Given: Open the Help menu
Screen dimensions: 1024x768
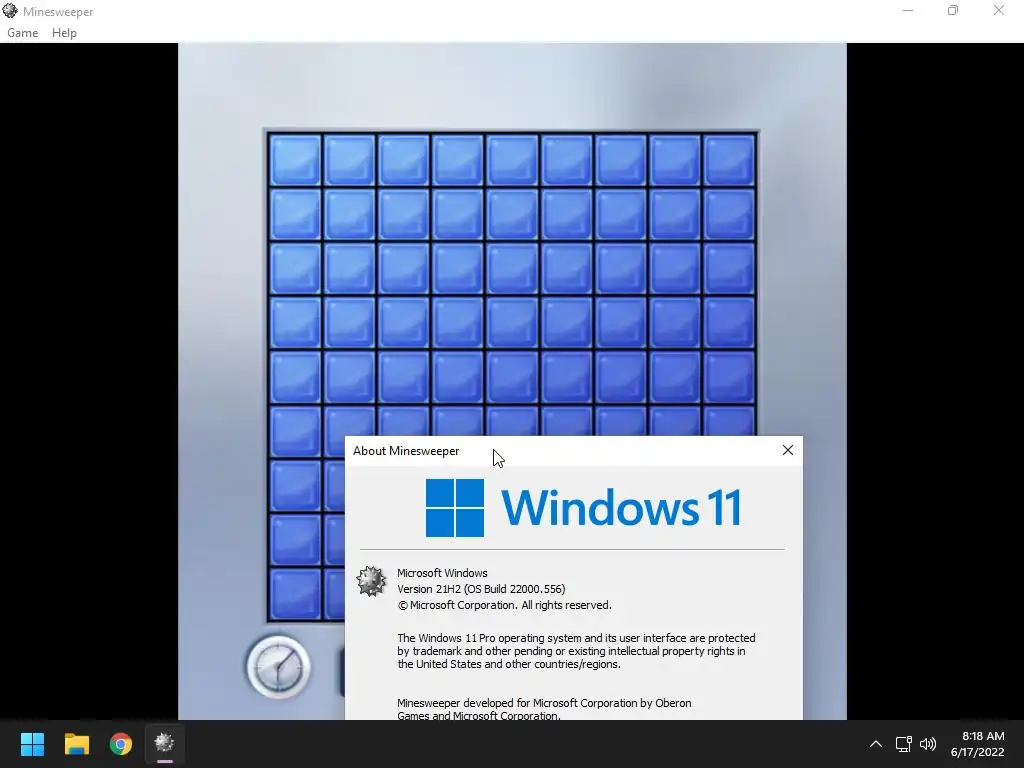Looking at the screenshot, I should click(64, 33).
